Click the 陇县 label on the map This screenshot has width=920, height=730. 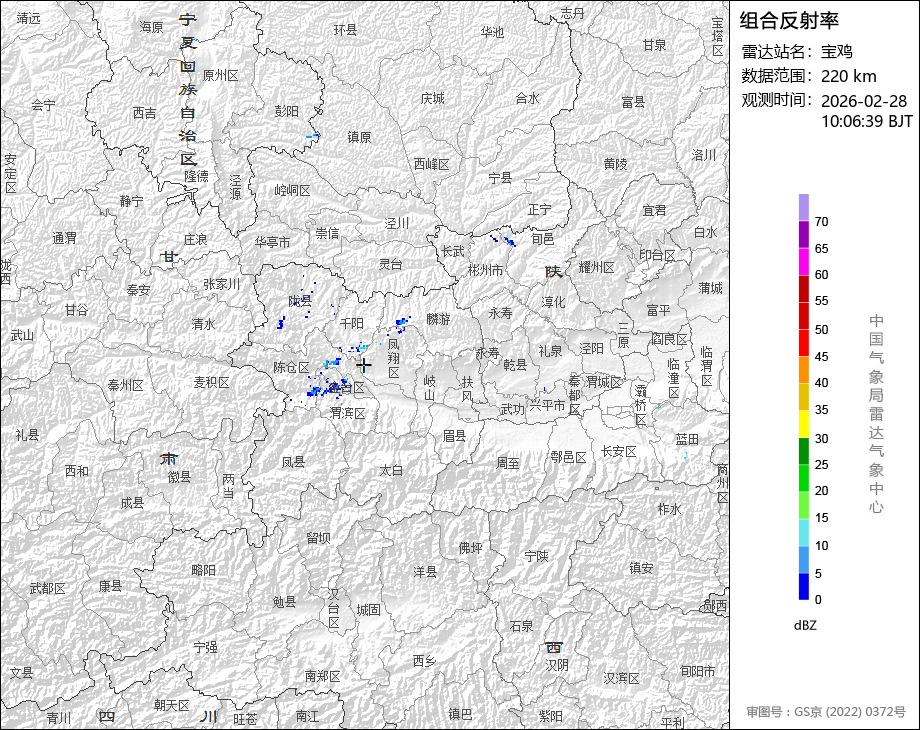click(x=300, y=301)
